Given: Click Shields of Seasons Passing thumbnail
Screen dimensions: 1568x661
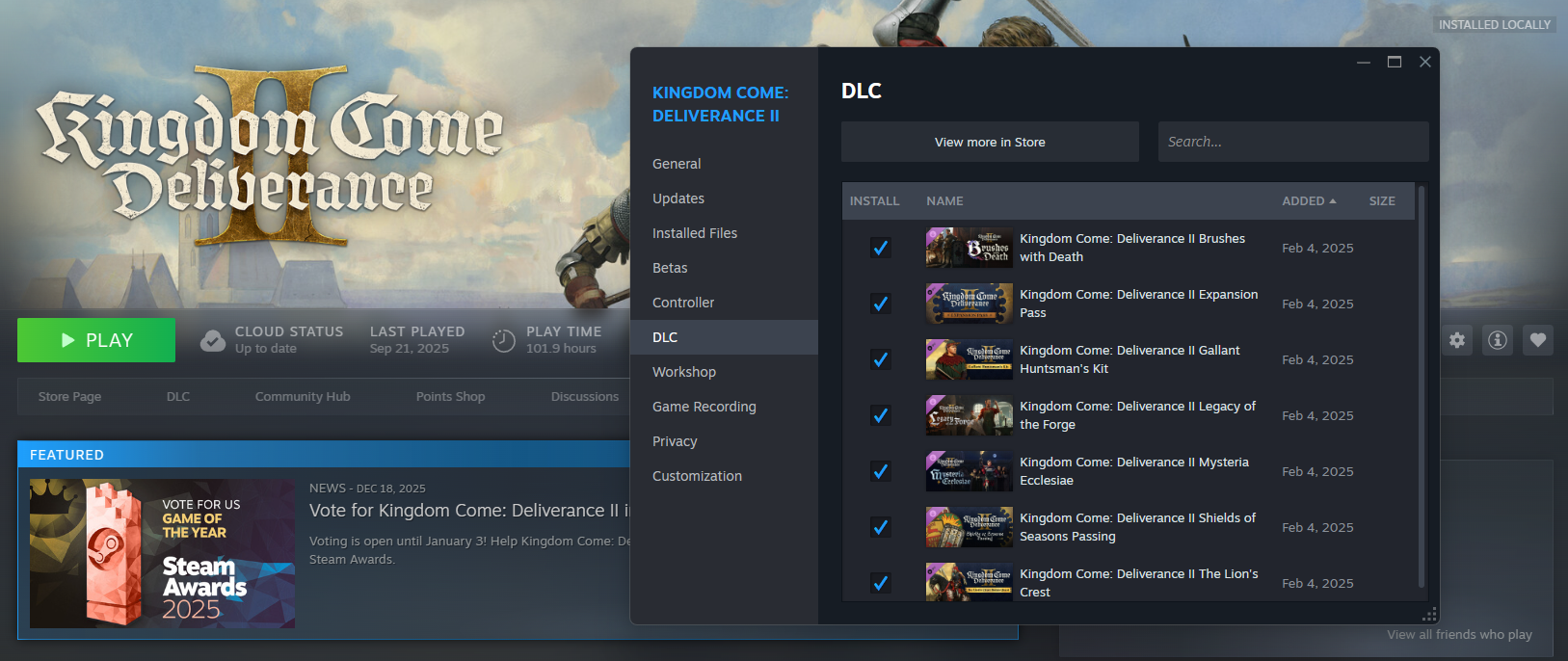Looking at the screenshot, I should pos(970,527).
